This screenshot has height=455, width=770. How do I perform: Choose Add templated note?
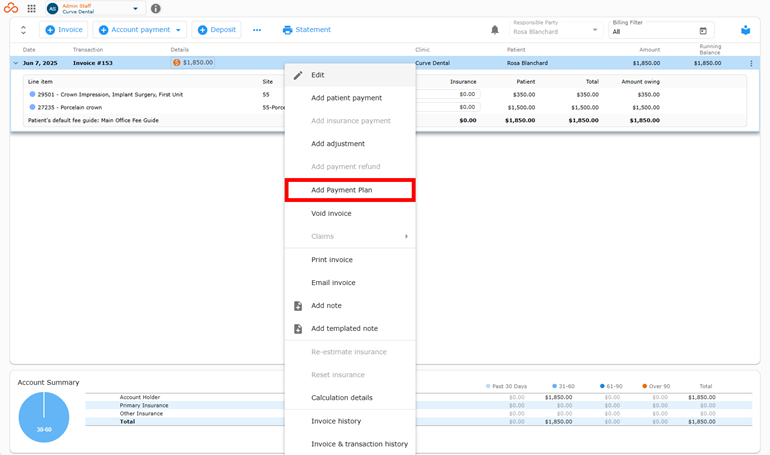[350, 328]
